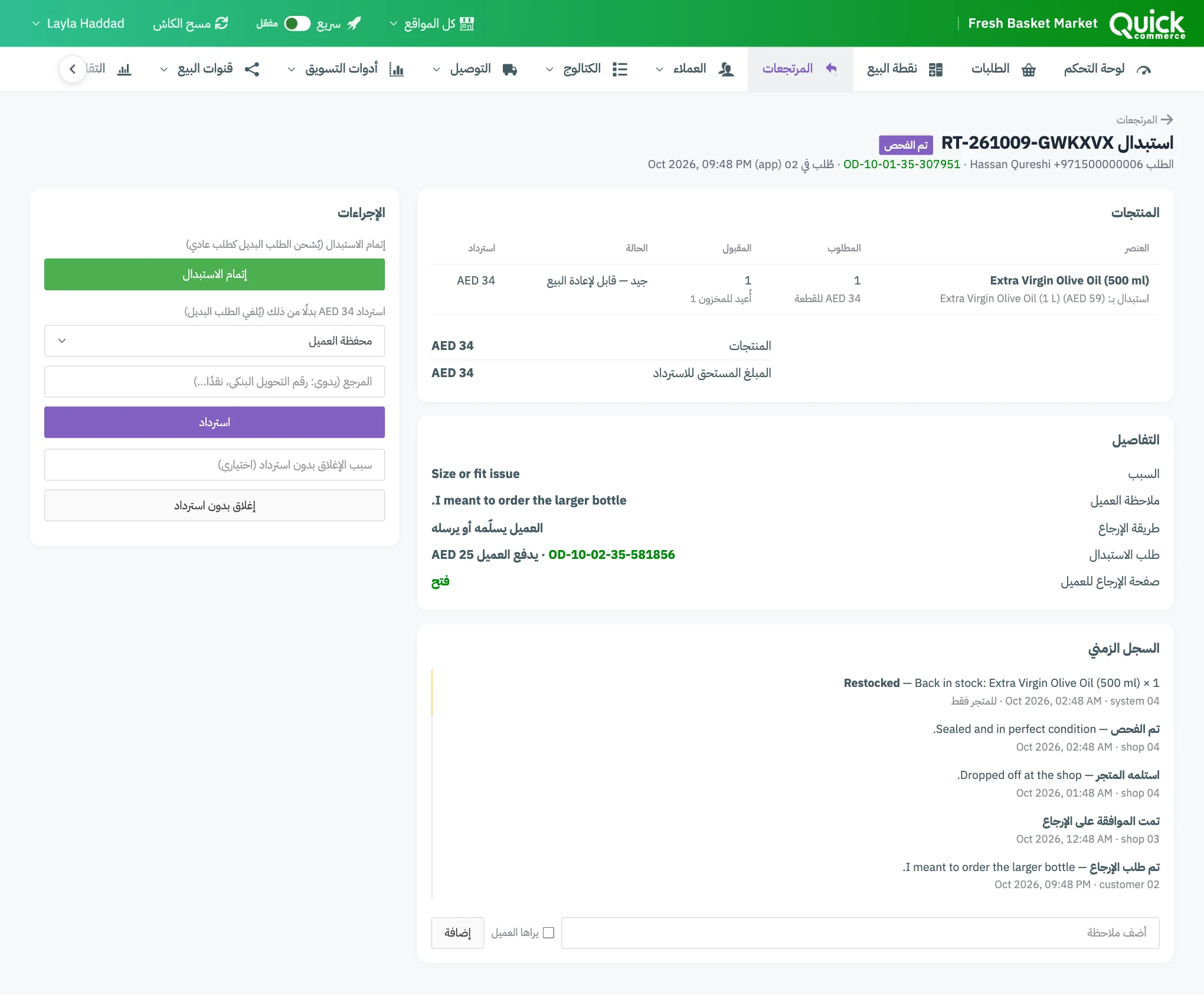Click the catalog list icon
The width and height of the screenshot is (1204, 995).
(620, 70)
